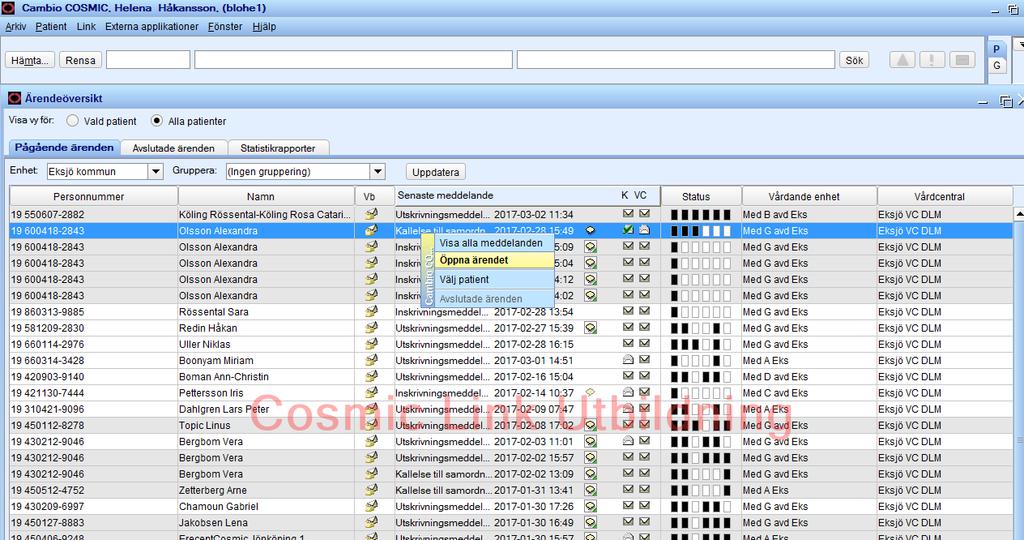Screen dimensions: 1024x540
Task: Switch to Pågående ärenden tab
Action: pyautogui.click(x=64, y=148)
